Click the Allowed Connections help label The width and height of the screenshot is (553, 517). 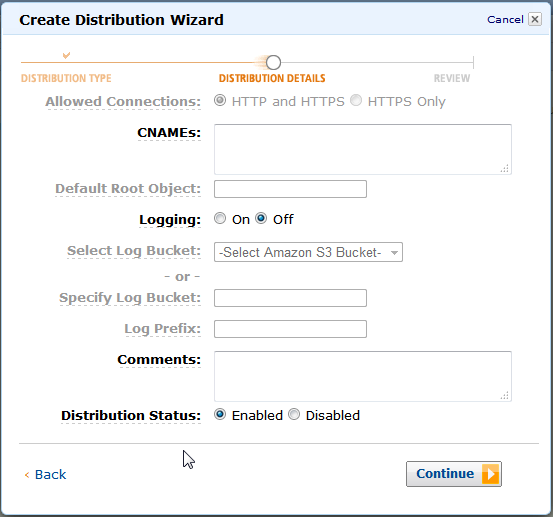pos(123,102)
